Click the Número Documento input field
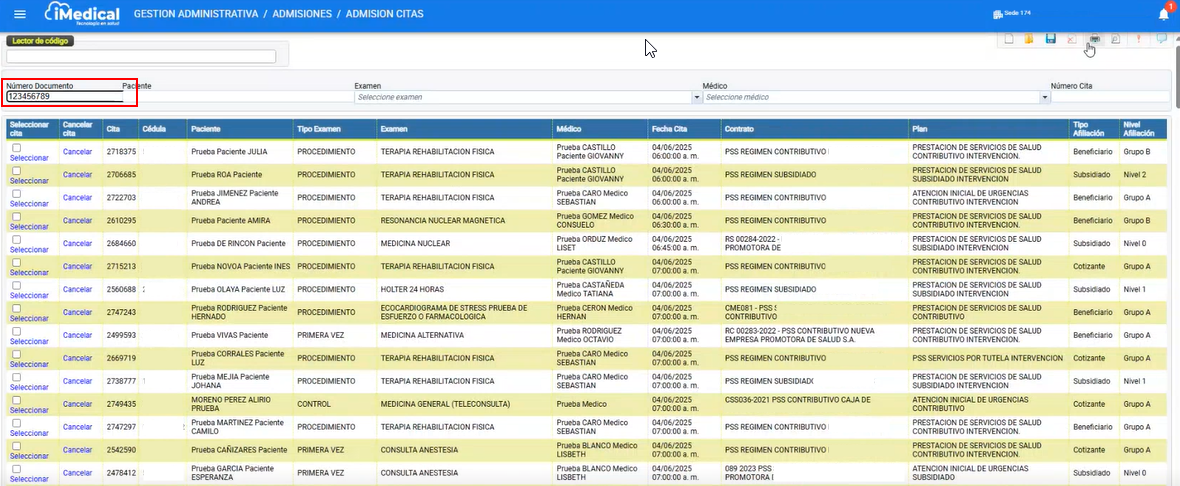 click(x=64, y=97)
